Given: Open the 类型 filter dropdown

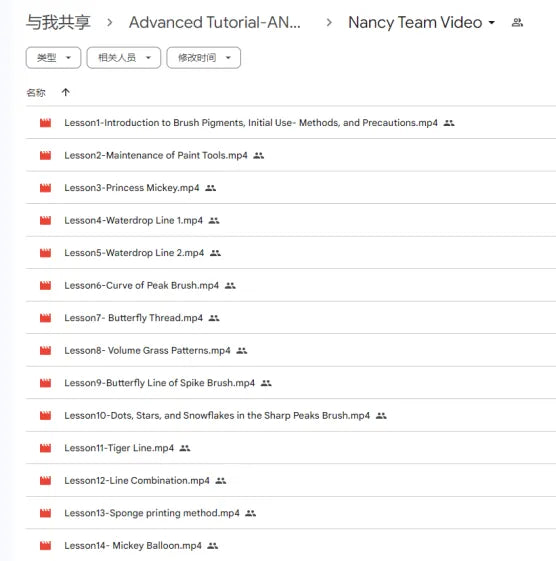Looking at the screenshot, I should (53, 58).
